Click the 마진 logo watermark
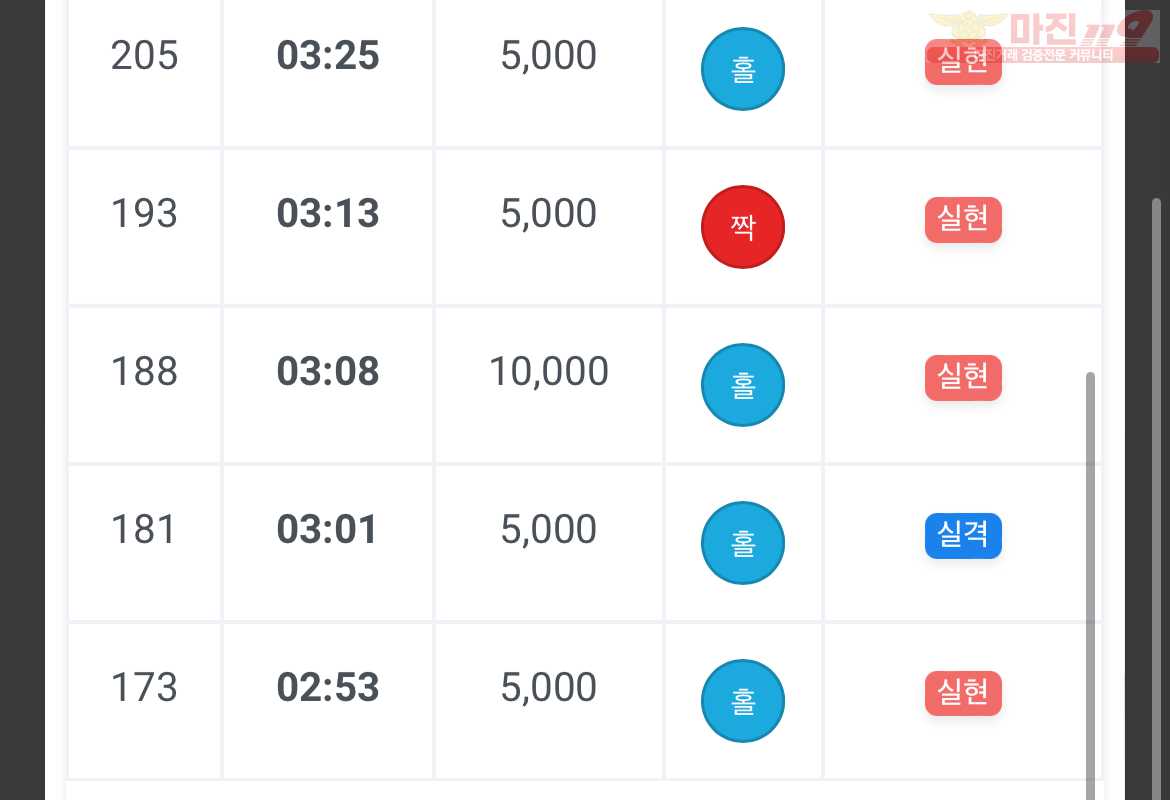This screenshot has width=1170, height=800. pyautogui.click(x=1043, y=36)
